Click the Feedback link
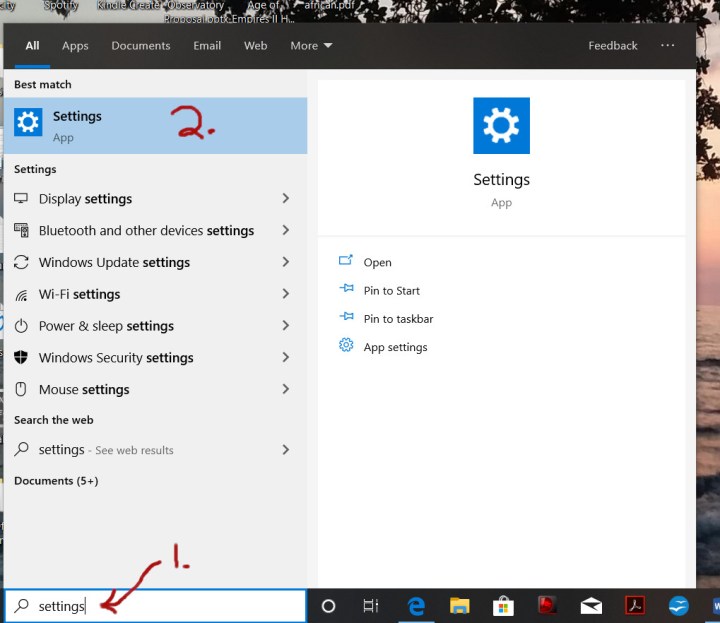720x623 pixels. pyautogui.click(x=612, y=46)
